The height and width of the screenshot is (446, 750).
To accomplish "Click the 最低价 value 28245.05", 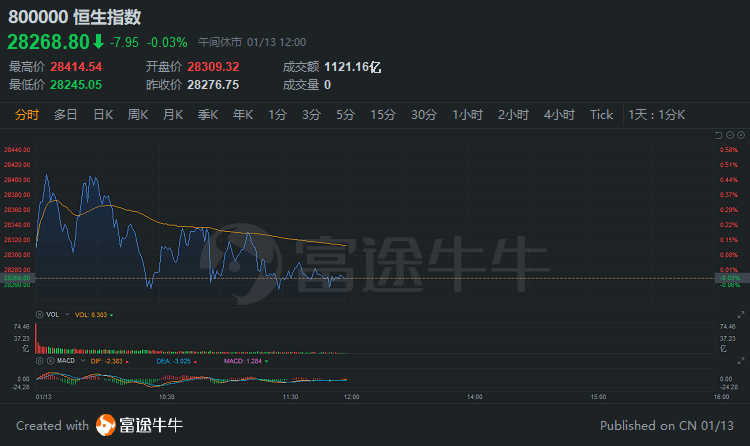I will (x=76, y=85).
